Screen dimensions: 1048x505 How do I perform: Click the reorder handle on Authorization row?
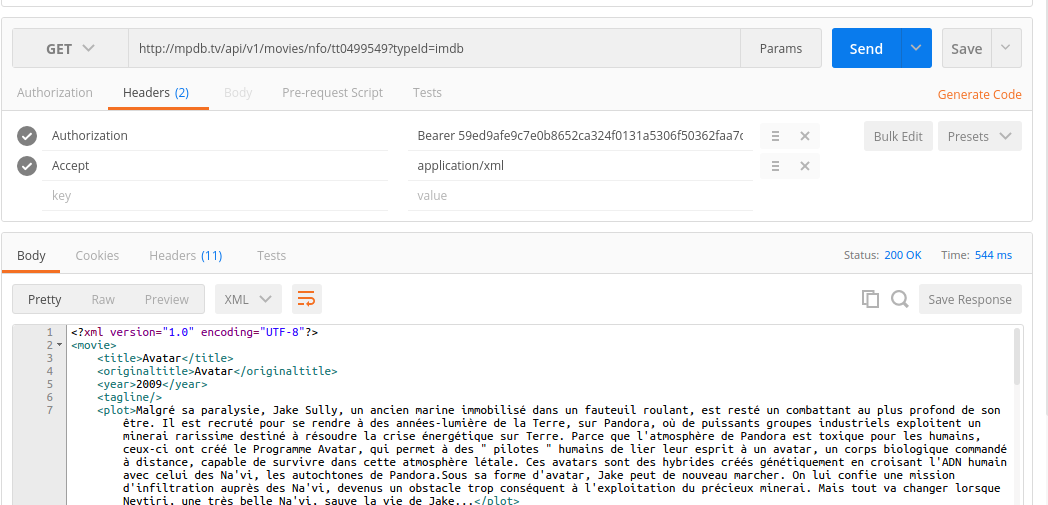click(775, 136)
